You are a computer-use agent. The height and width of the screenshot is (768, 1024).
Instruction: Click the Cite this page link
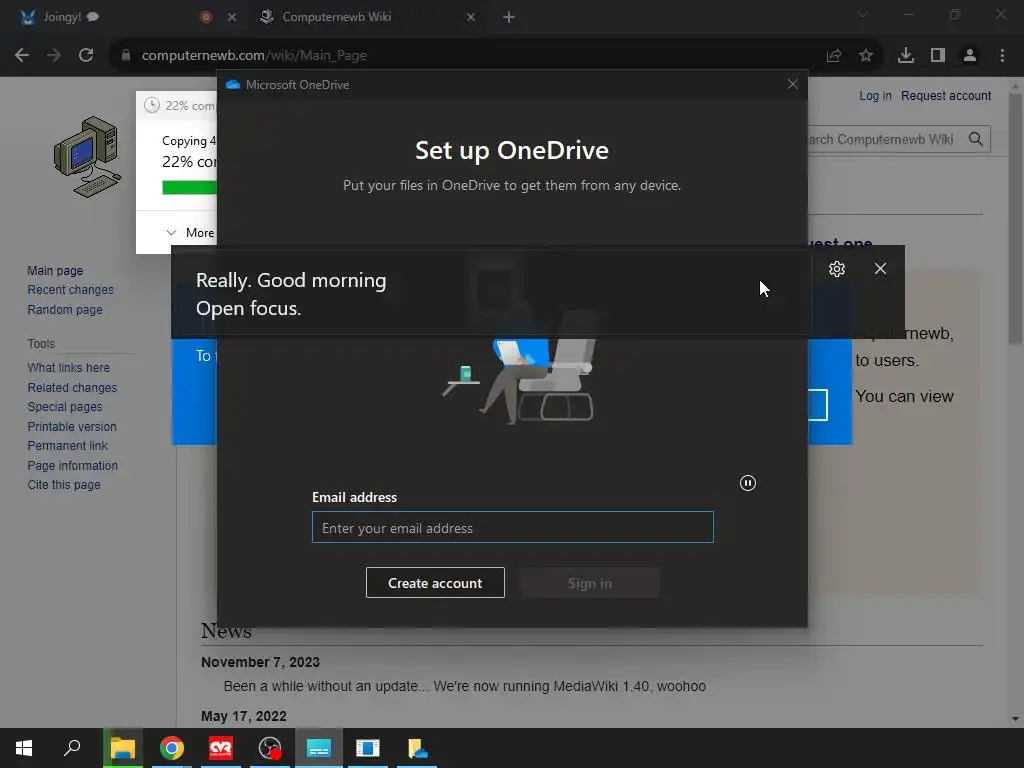[64, 485]
